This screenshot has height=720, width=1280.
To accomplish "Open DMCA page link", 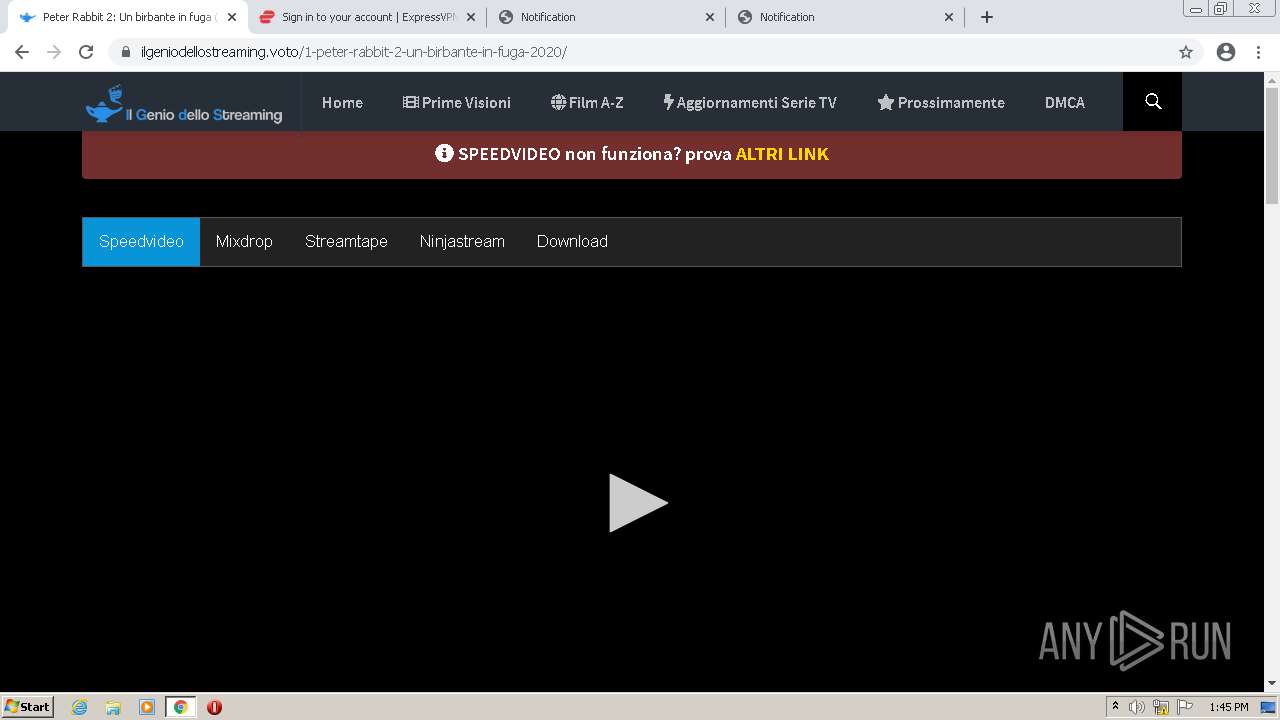I will 1065,102.
